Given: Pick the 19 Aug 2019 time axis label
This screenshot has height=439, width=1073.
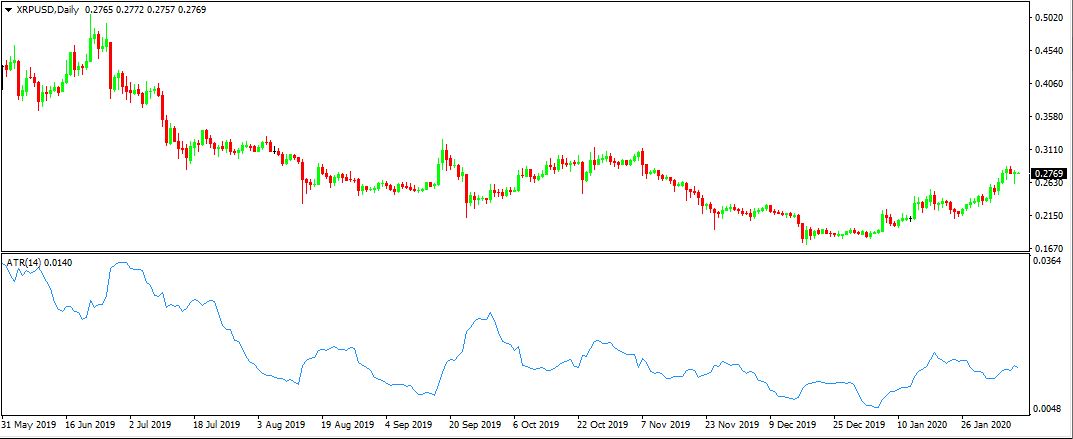Looking at the screenshot, I should coord(347,424).
